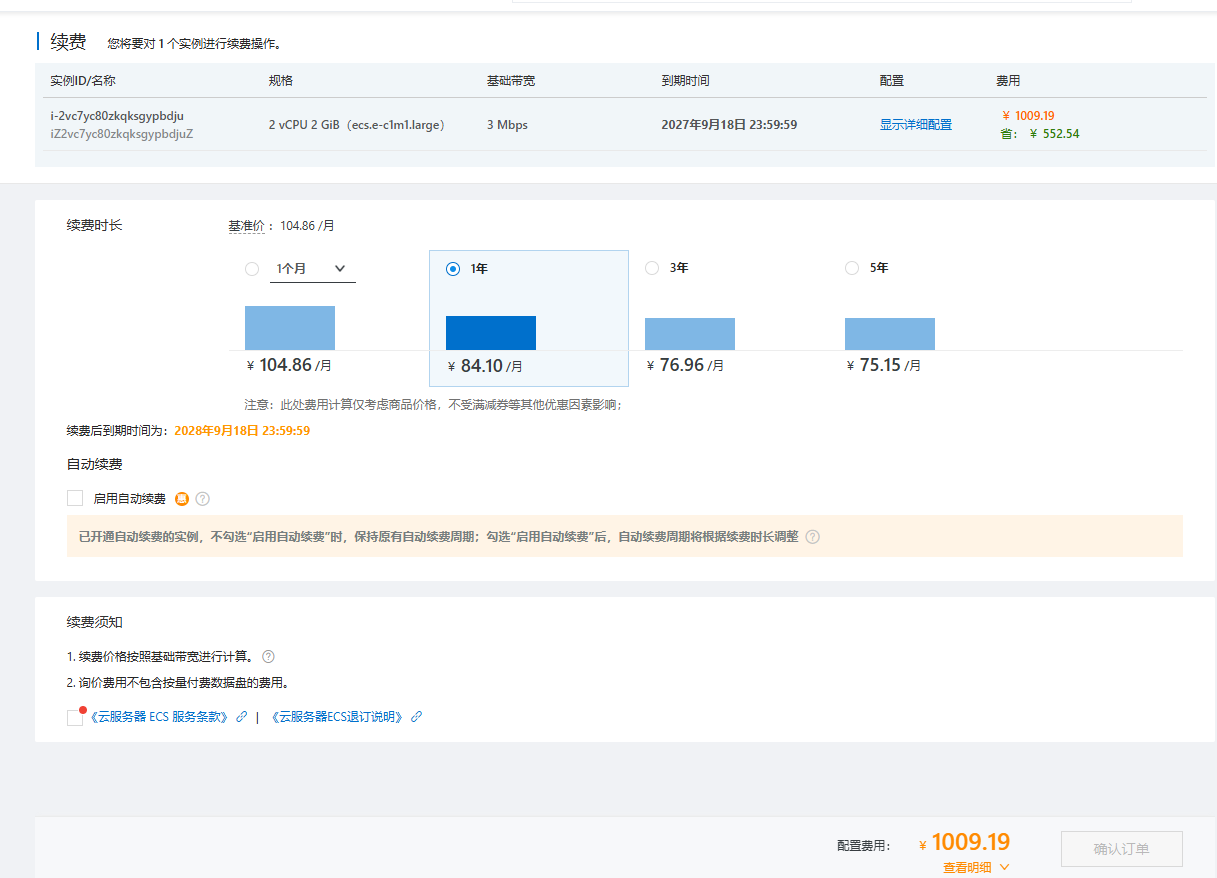Screen dimensions: 1217x878
Task: Click the 1个月 price bar
Action: pyautogui.click(x=290, y=328)
